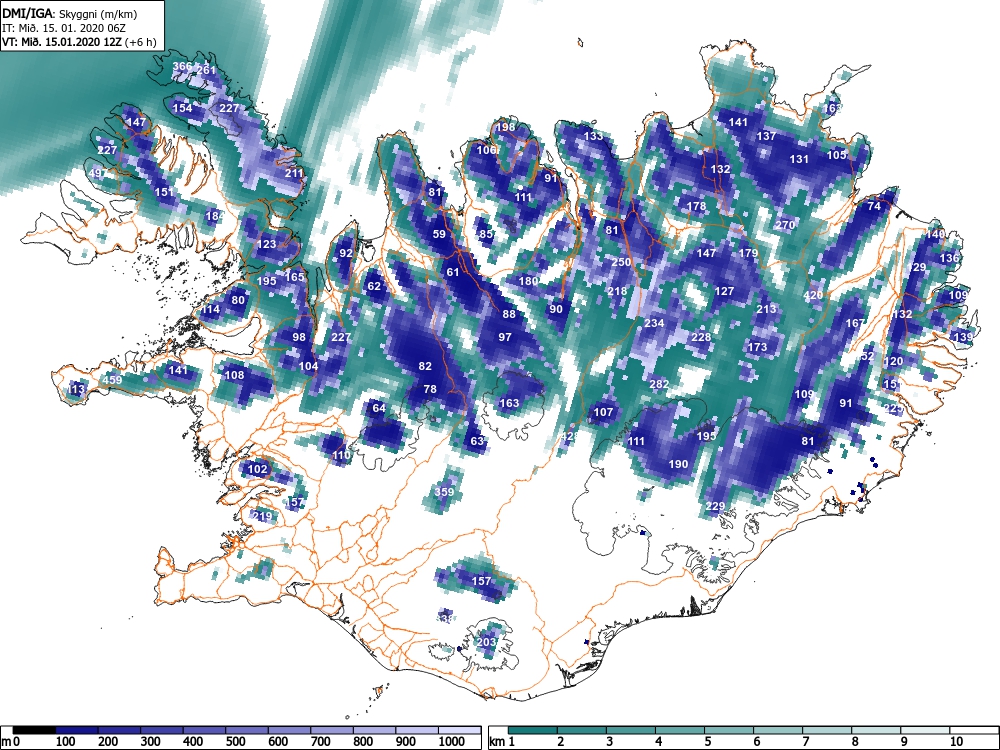Click the visibility value 92 on the map

[346, 253]
